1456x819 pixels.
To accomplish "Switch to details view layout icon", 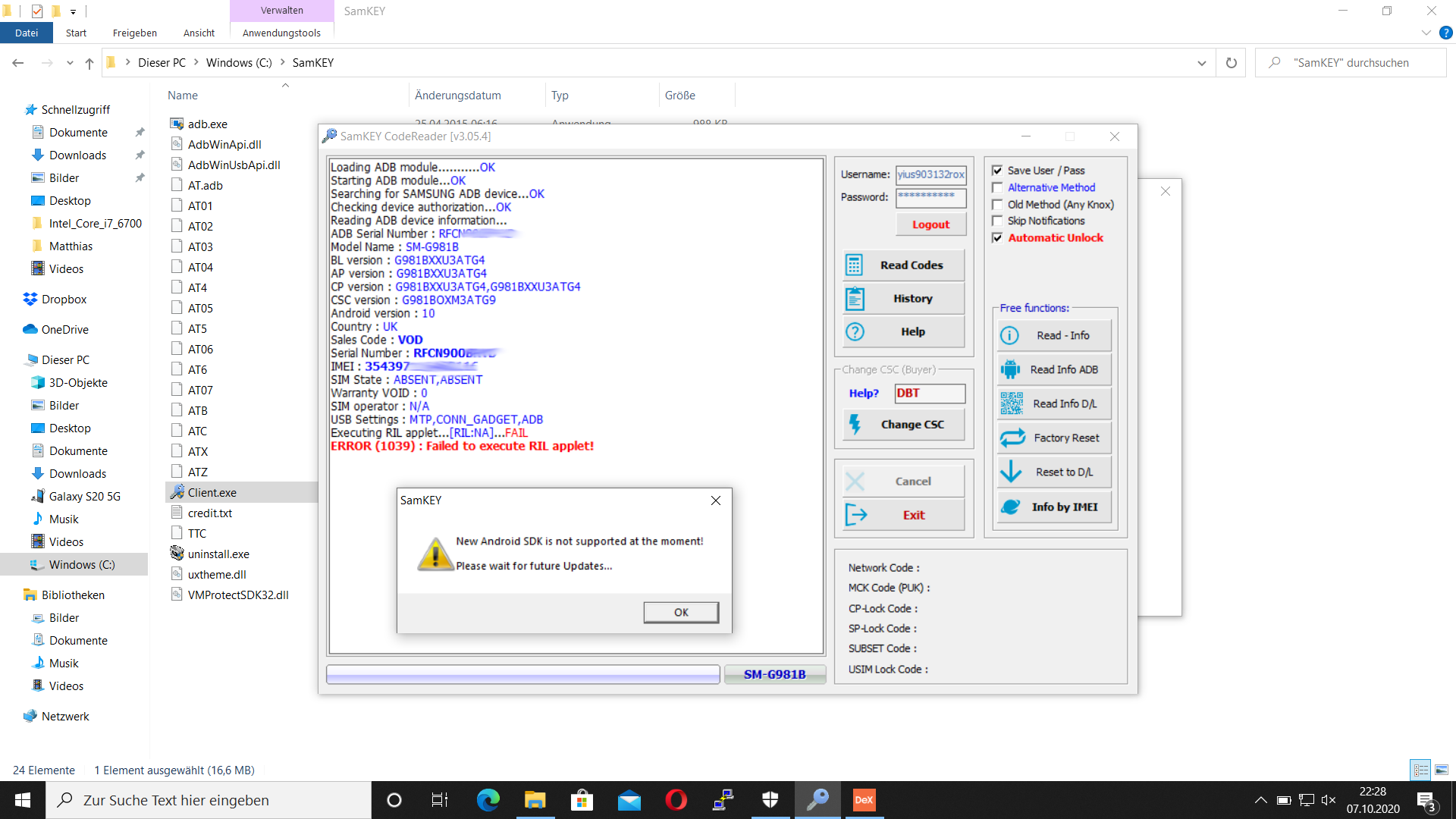I will (x=1420, y=770).
